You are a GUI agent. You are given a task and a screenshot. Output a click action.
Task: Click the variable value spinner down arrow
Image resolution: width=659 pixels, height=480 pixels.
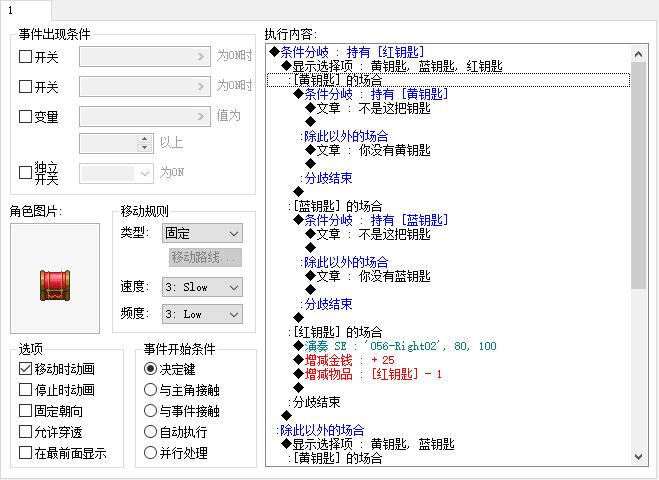[x=145, y=148]
